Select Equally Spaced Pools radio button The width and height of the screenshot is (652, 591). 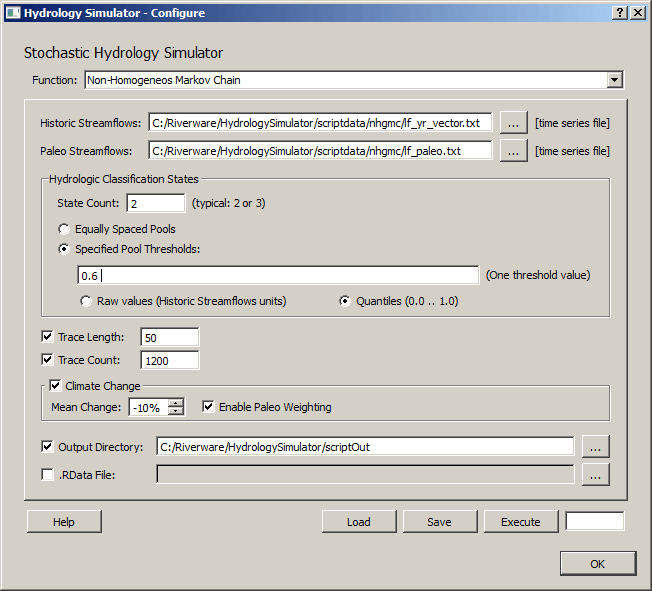64,229
